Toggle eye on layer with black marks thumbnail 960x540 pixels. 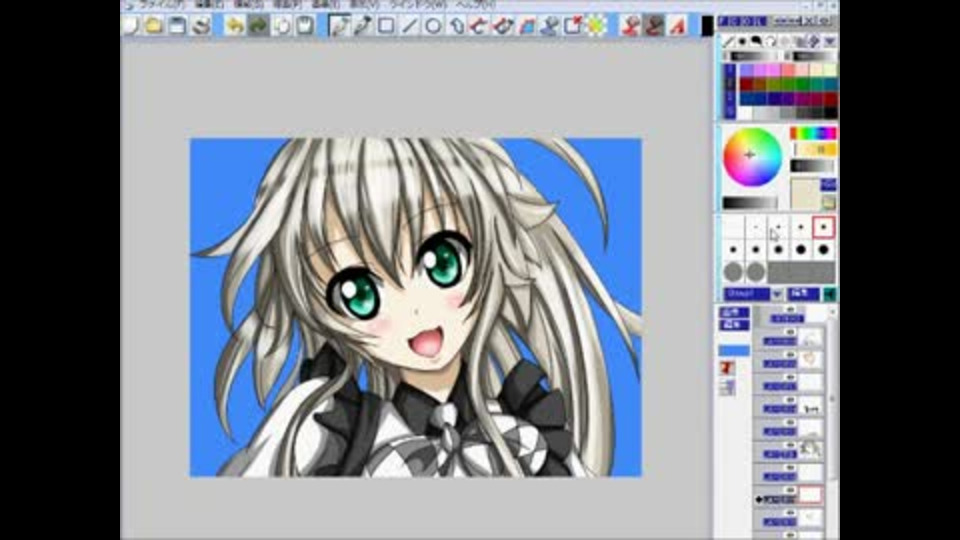[x=790, y=400]
